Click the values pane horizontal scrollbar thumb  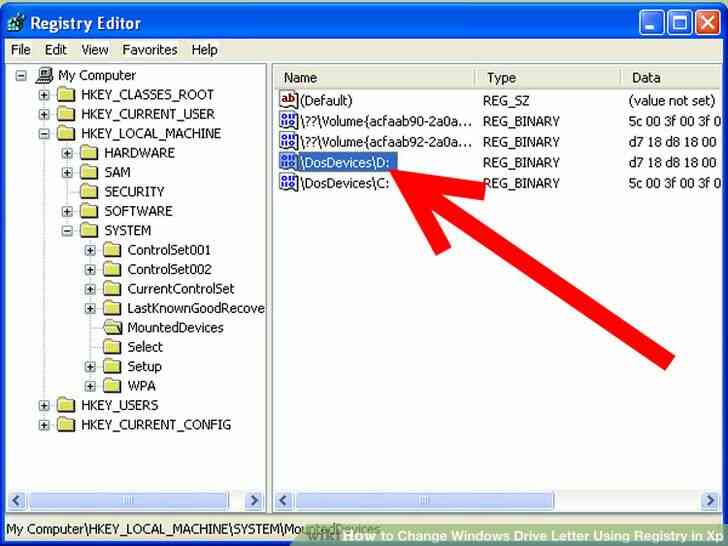click(424, 500)
